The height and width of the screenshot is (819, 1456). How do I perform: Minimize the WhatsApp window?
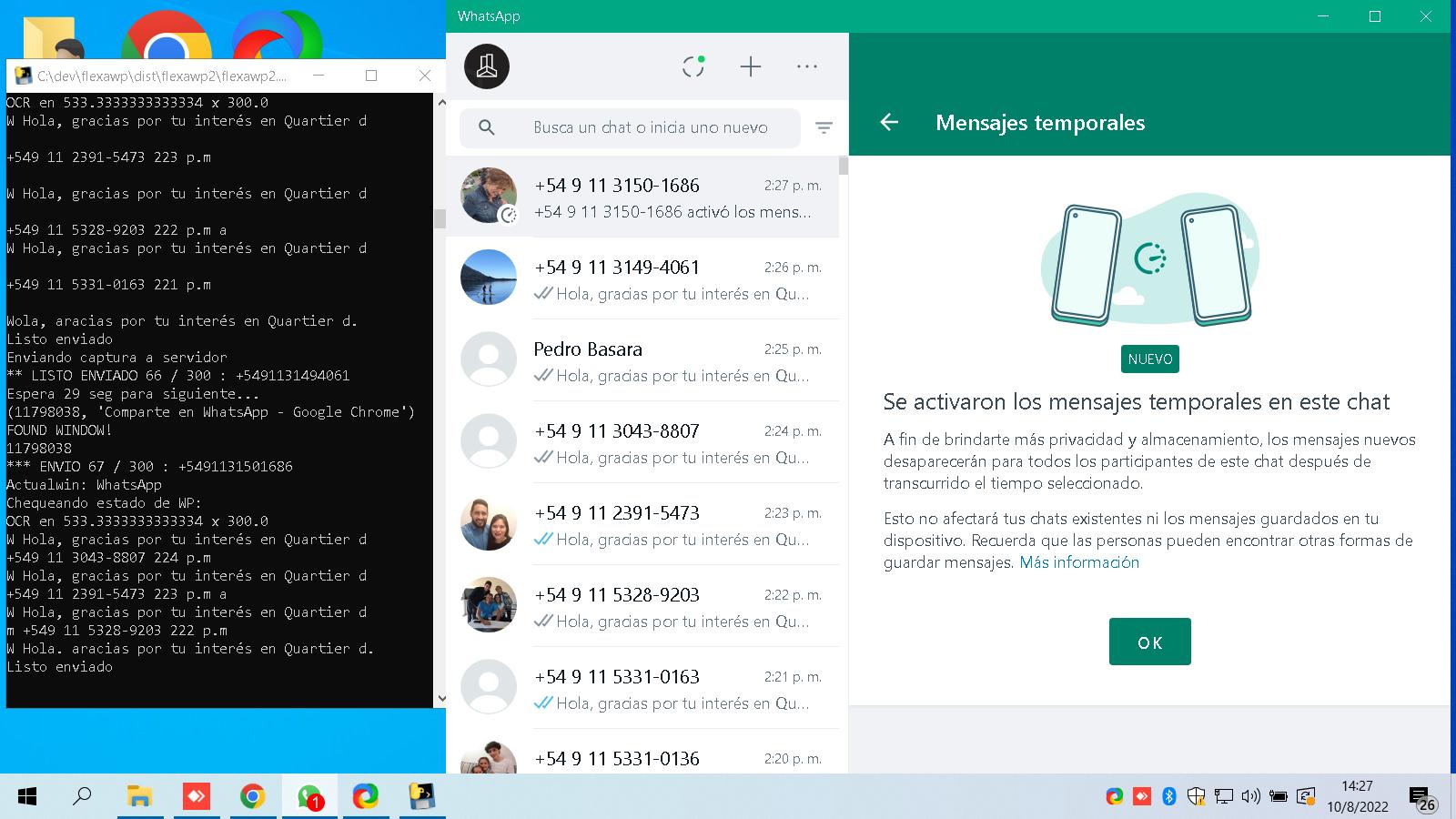1324,16
